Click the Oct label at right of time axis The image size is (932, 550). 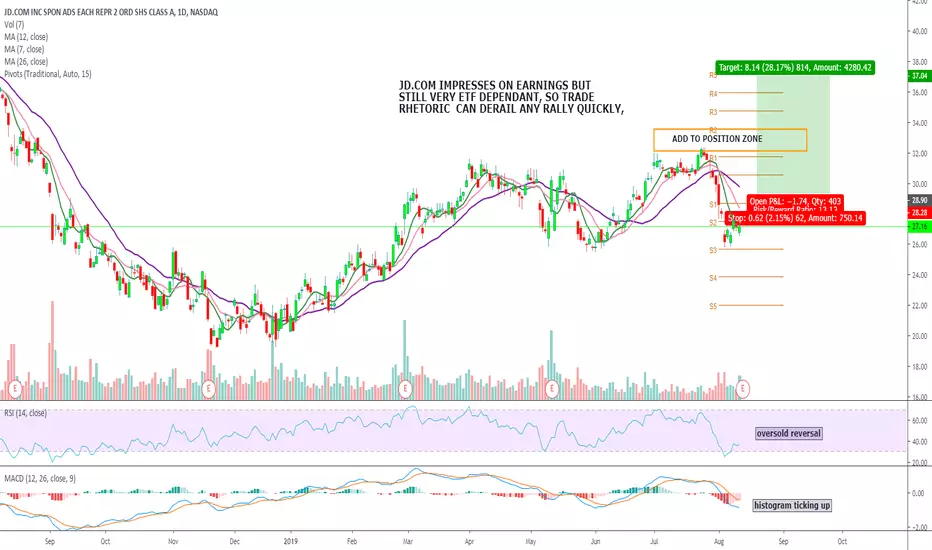coord(842,541)
